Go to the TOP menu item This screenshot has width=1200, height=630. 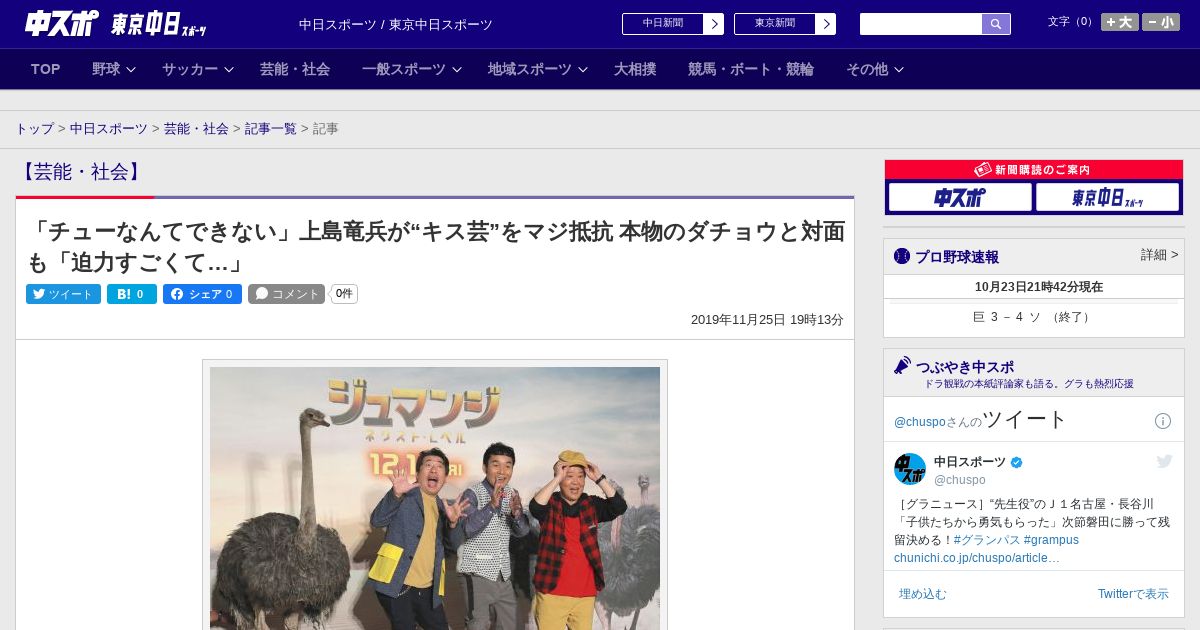46,69
